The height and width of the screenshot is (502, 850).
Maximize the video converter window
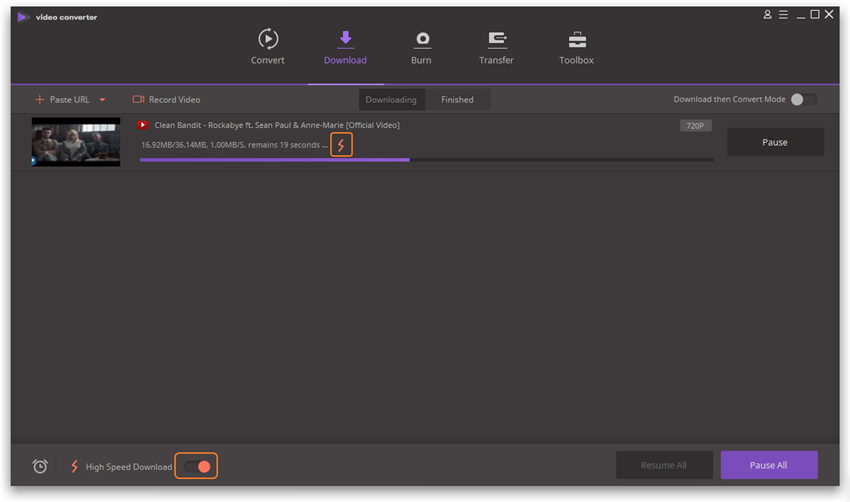coord(815,15)
